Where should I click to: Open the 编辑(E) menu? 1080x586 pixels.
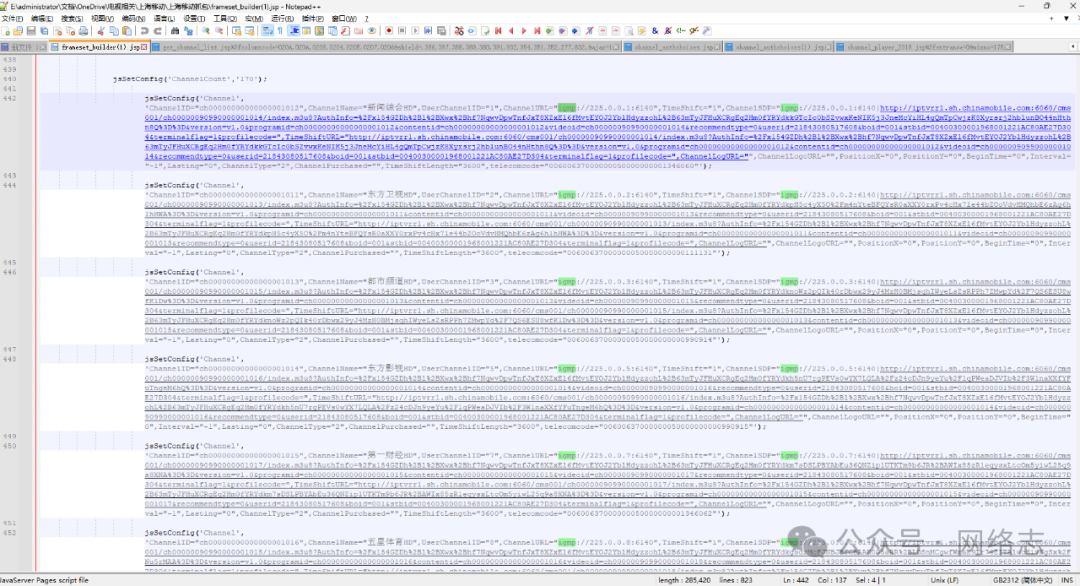click(x=41, y=19)
